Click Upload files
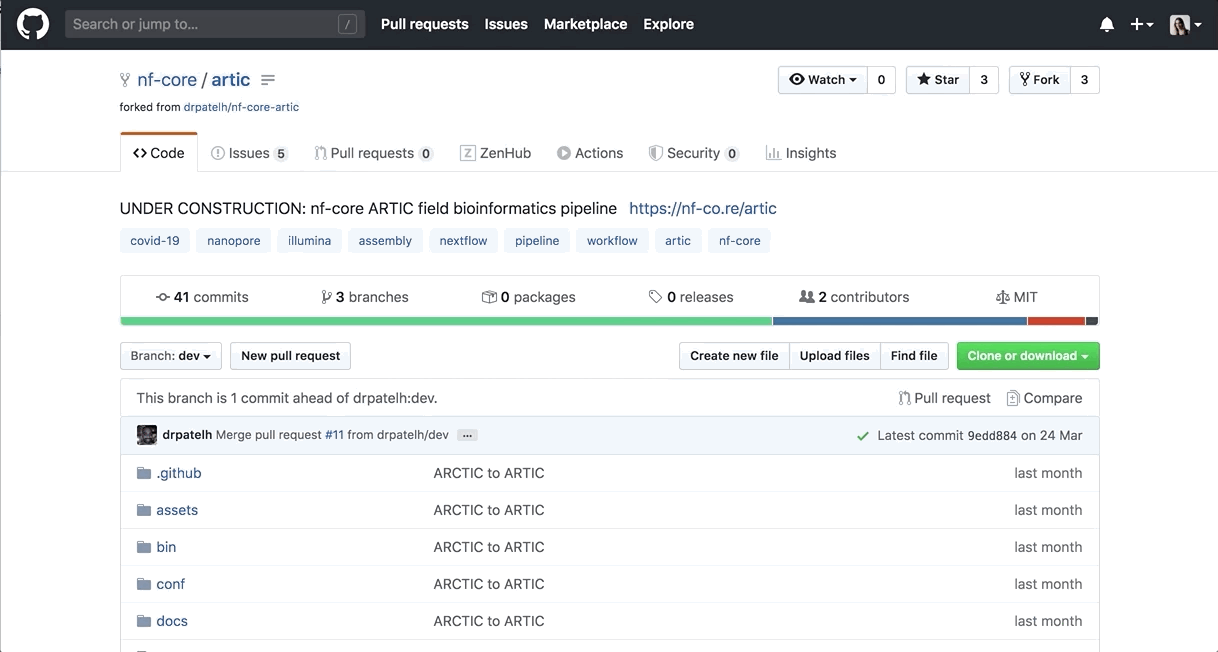Image resolution: width=1218 pixels, height=652 pixels. 835,356
